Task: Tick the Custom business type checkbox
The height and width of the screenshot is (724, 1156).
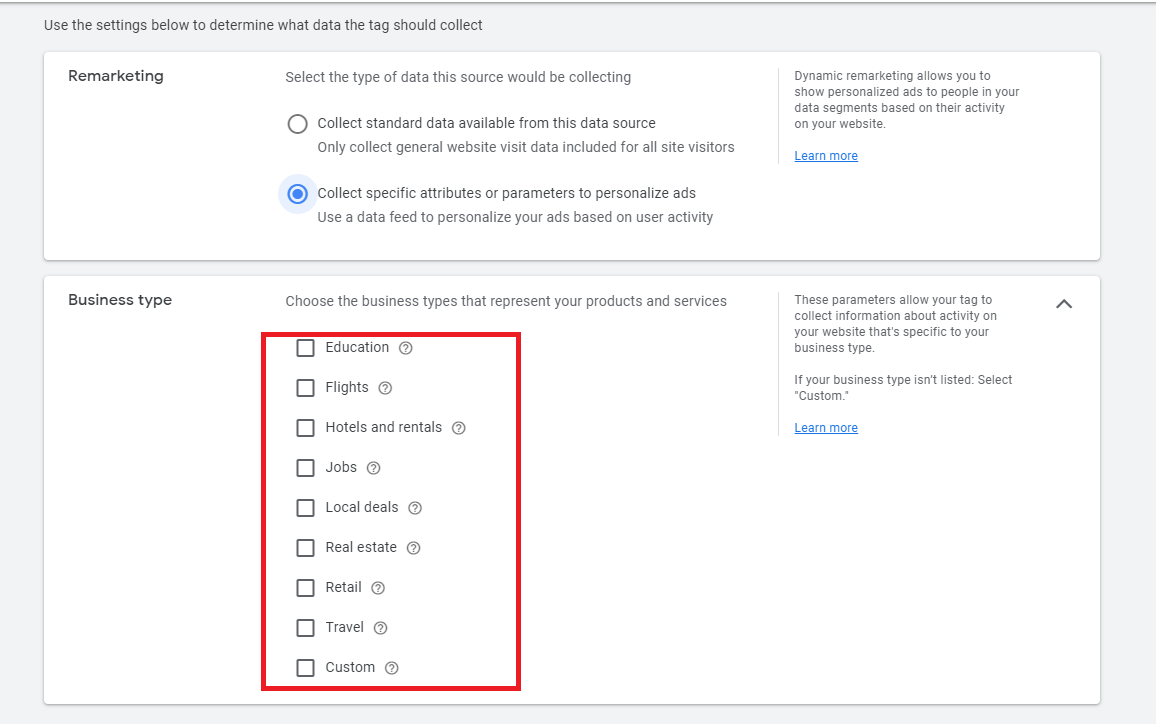Action: coord(305,668)
